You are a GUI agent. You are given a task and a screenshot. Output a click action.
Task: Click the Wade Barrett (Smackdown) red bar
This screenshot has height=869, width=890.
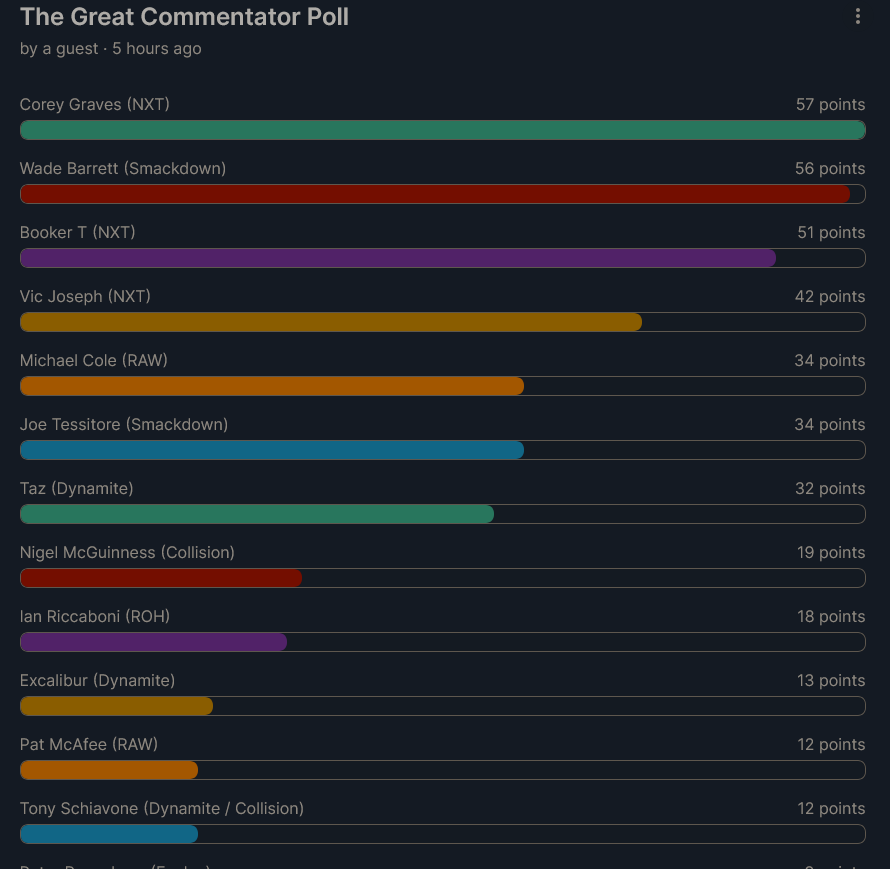(x=435, y=194)
